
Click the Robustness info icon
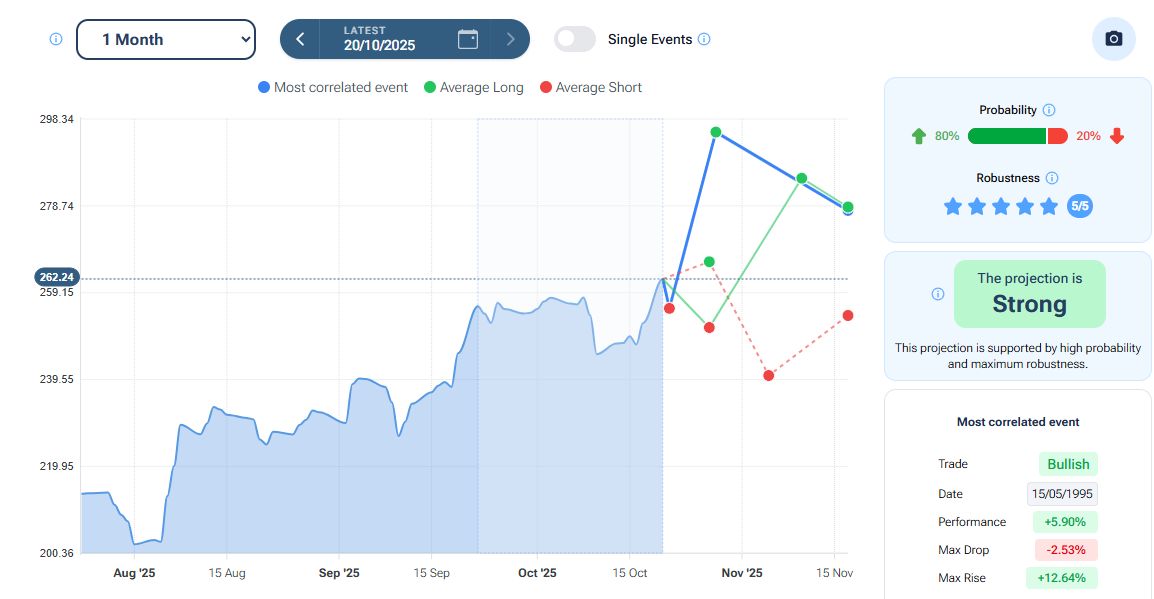coord(1052,178)
